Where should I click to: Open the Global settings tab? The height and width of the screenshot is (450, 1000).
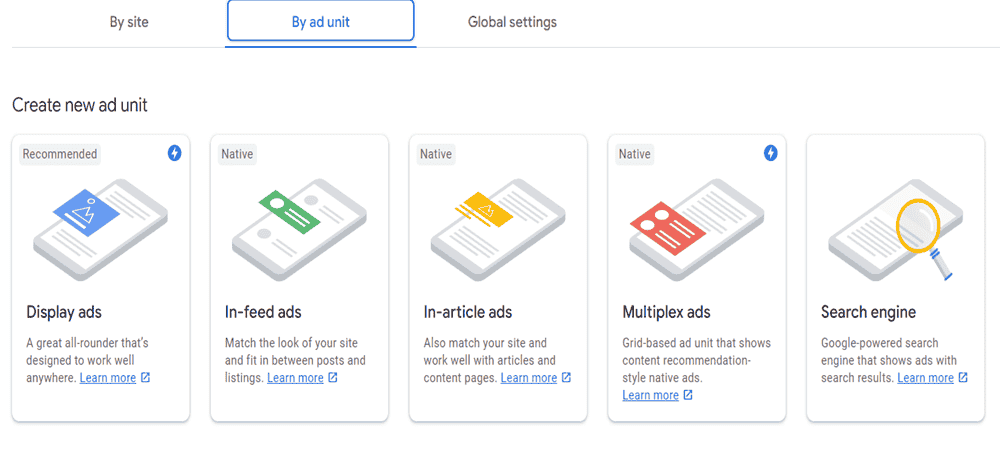512,22
